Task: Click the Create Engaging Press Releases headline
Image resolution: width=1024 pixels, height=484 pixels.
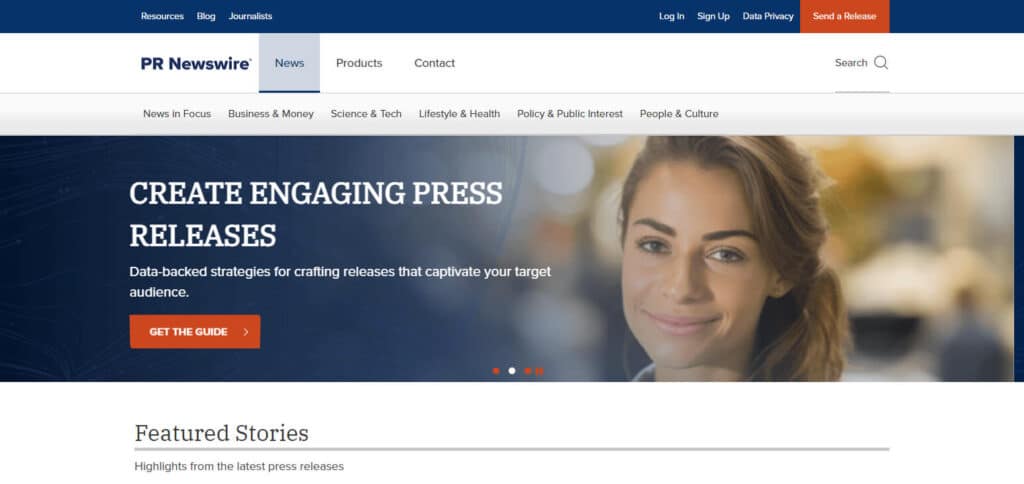Action: (316, 214)
